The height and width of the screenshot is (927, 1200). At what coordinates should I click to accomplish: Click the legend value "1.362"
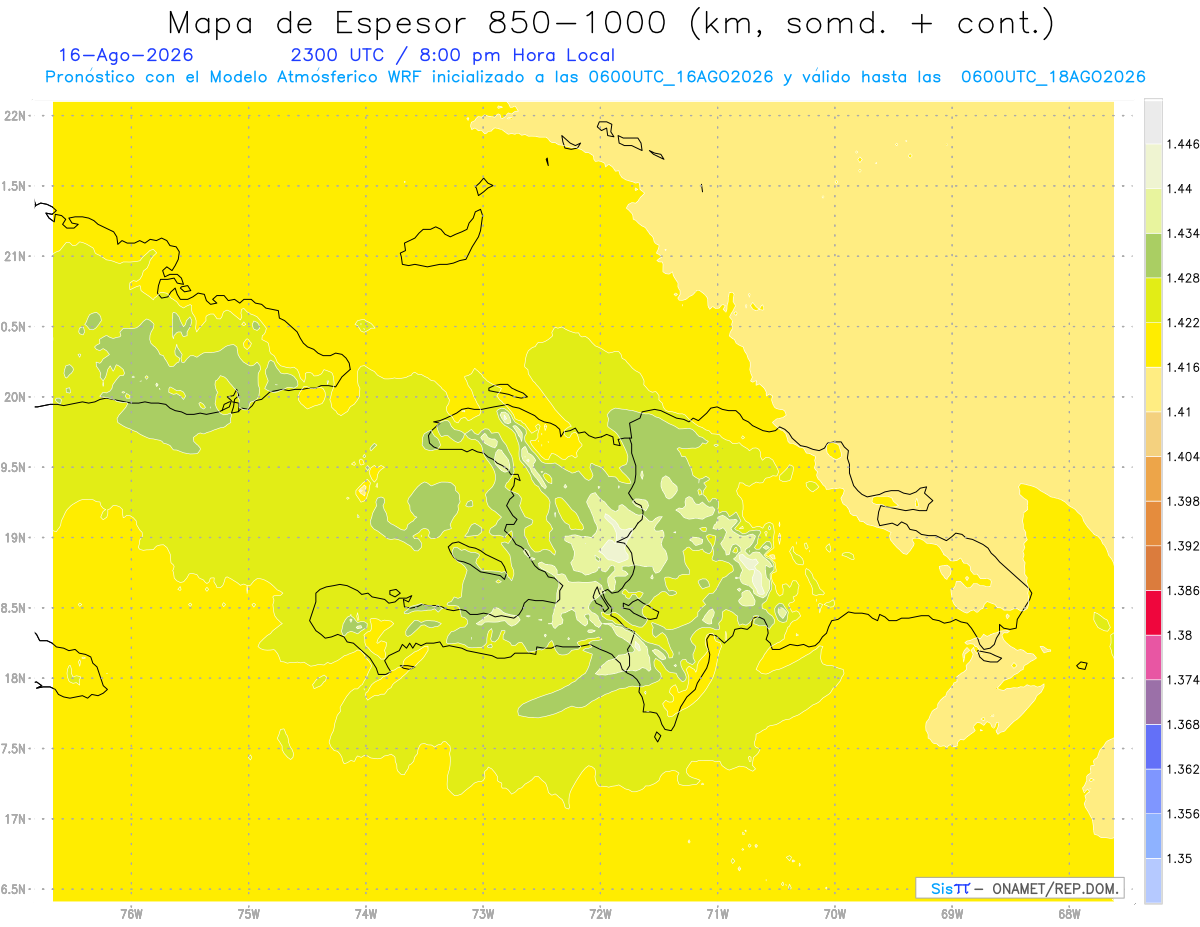(x=1182, y=769)
